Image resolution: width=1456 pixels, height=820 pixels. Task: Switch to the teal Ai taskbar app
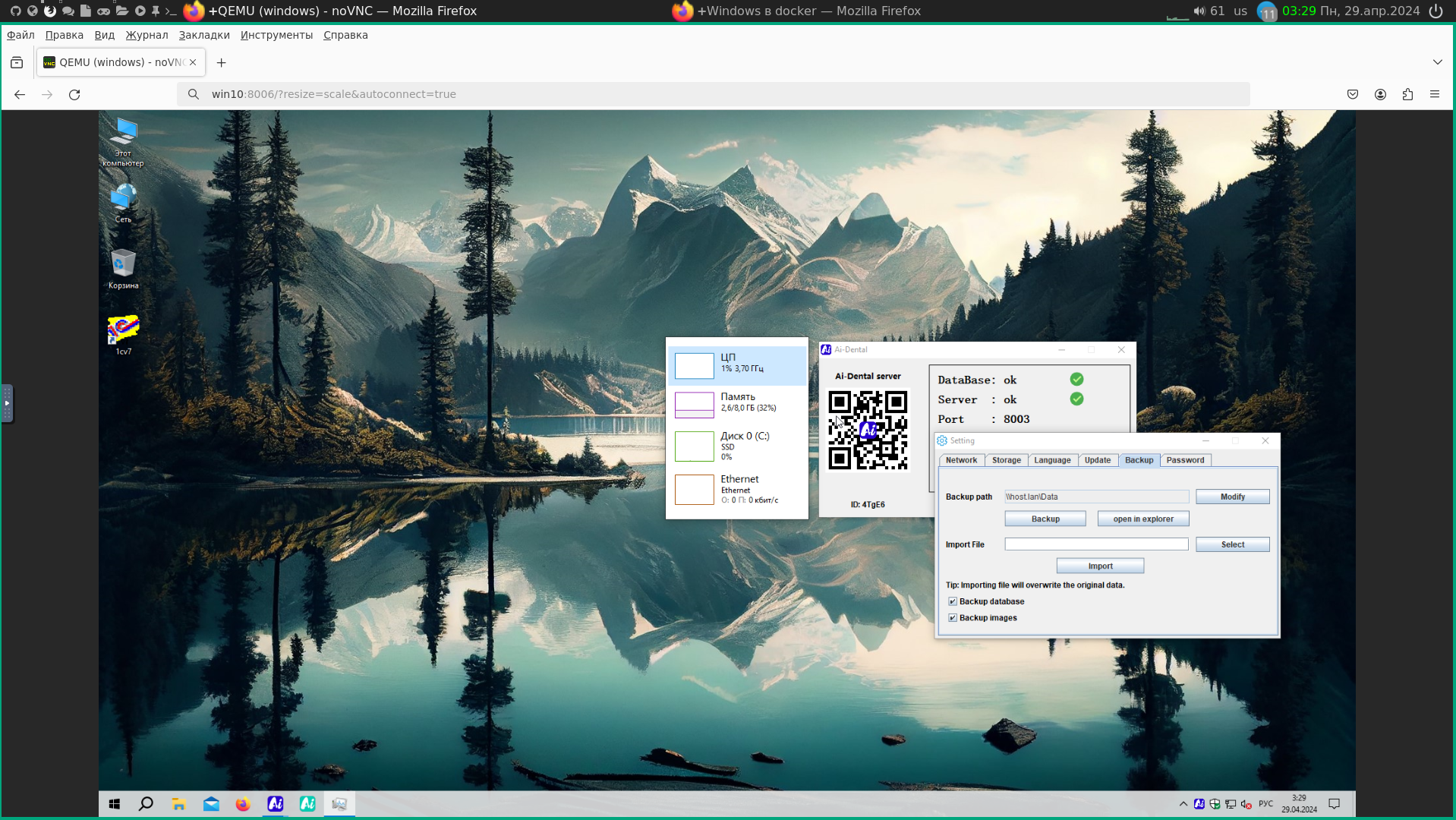coord(307,804)
